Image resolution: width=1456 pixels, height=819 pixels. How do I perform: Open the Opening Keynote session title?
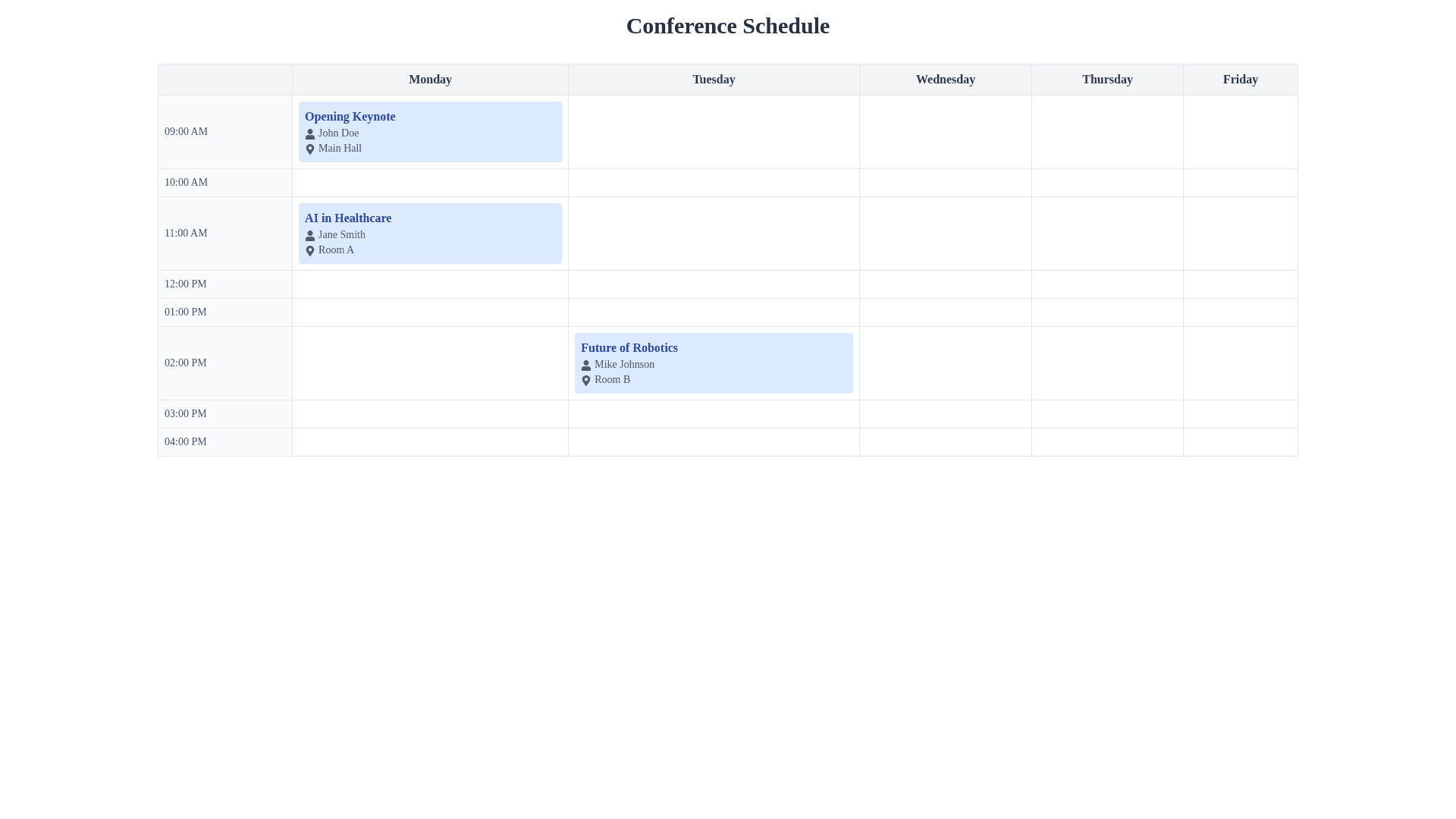[x=350, y=117]
